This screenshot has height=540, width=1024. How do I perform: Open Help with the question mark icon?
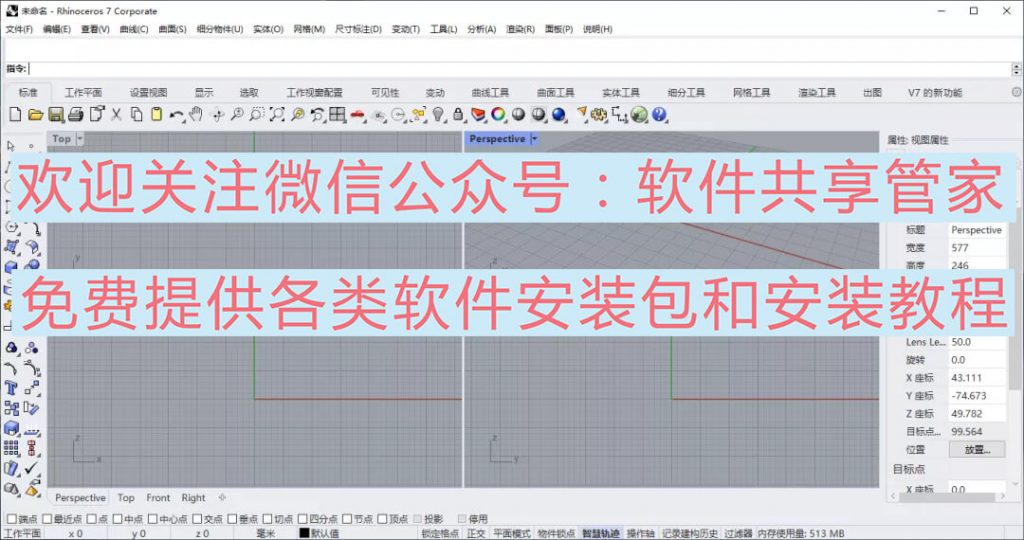(659, 115)
